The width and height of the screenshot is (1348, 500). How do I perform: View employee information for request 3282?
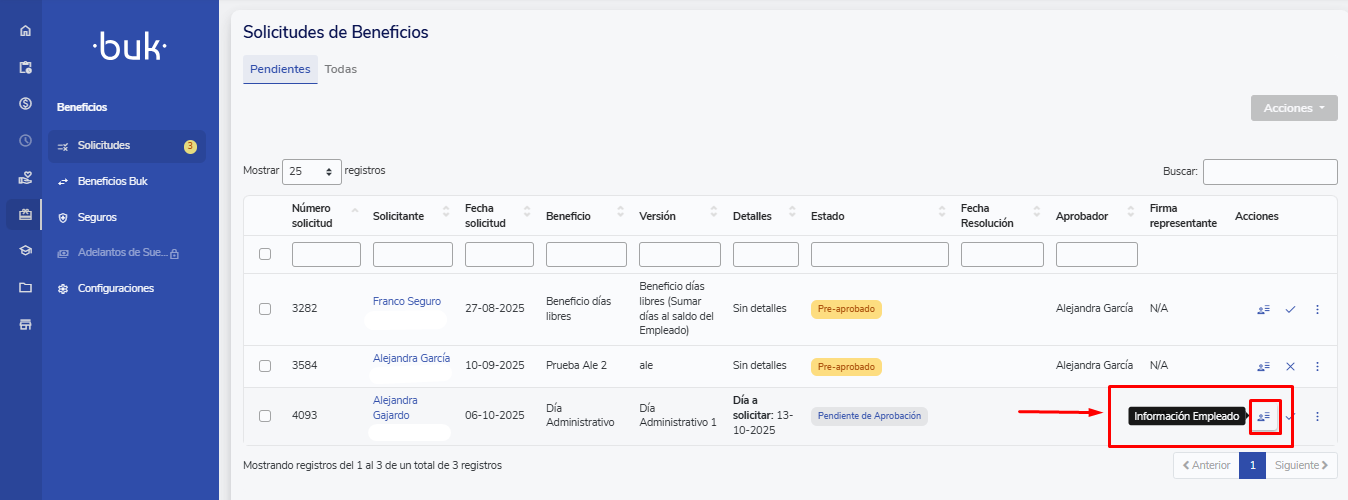click(x=1263, y=309)
